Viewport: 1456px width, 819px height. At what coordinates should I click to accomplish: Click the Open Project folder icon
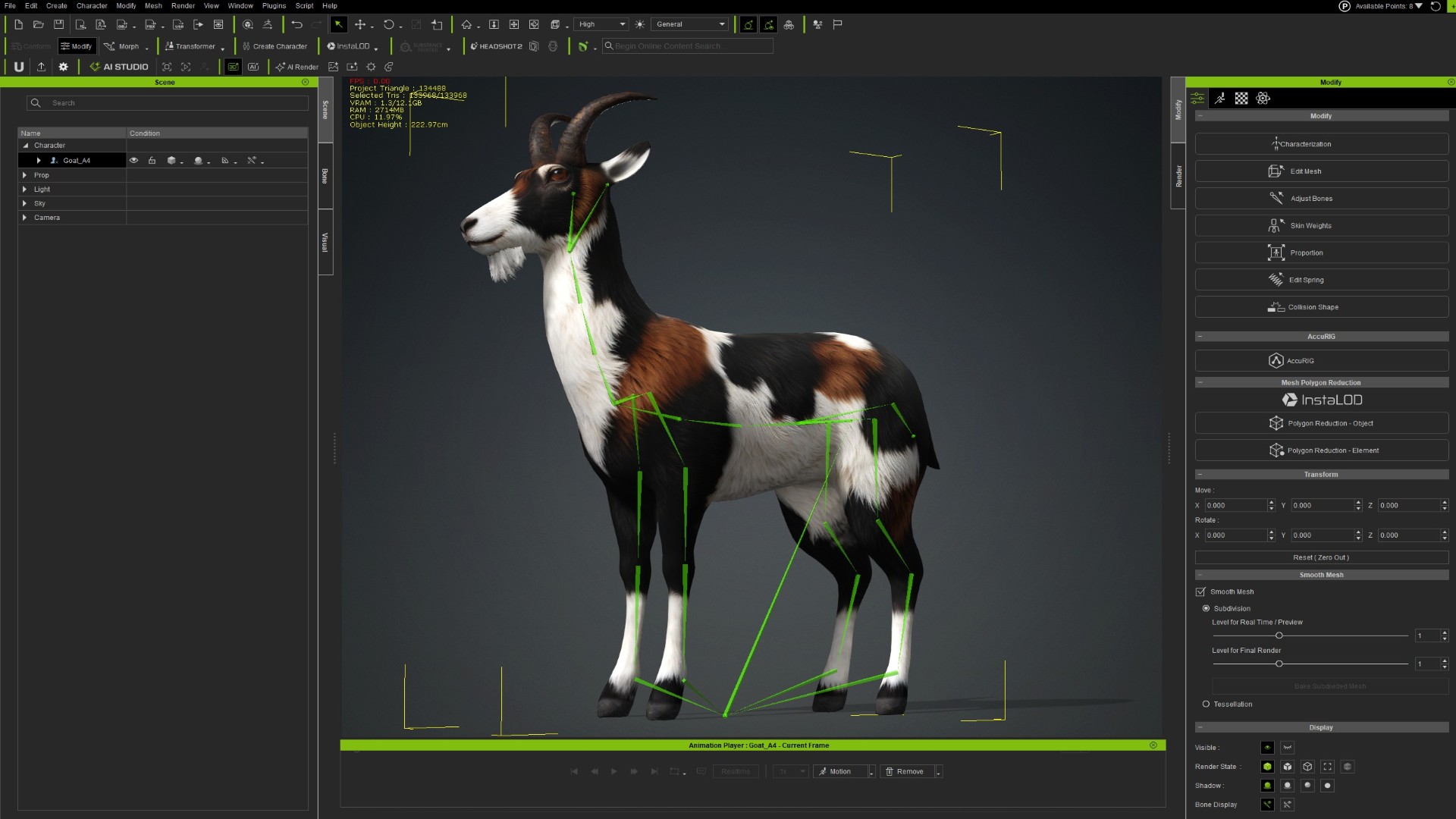(x=39, y=24)
